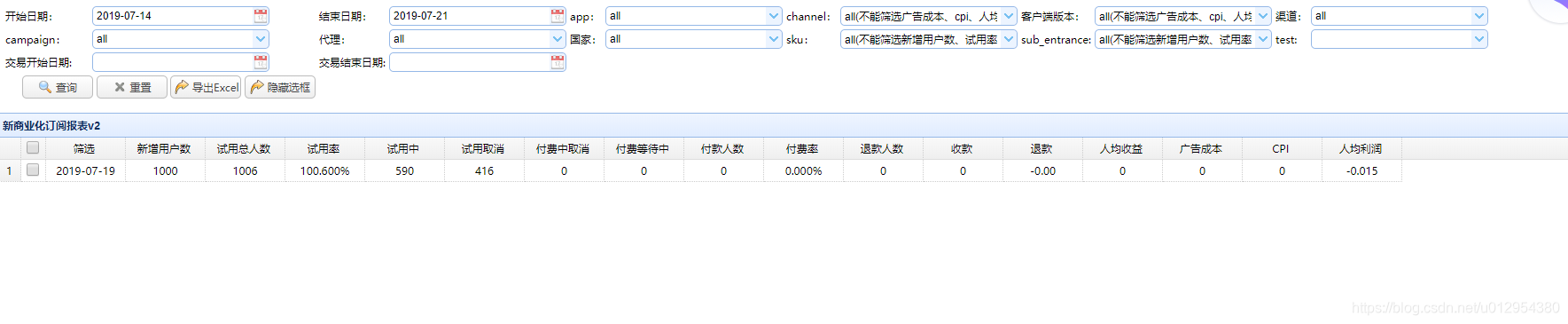Viewport: 1568px width, 324px height.
Task: Open calendar picker for 结束日期
Action: coord(558,16)
